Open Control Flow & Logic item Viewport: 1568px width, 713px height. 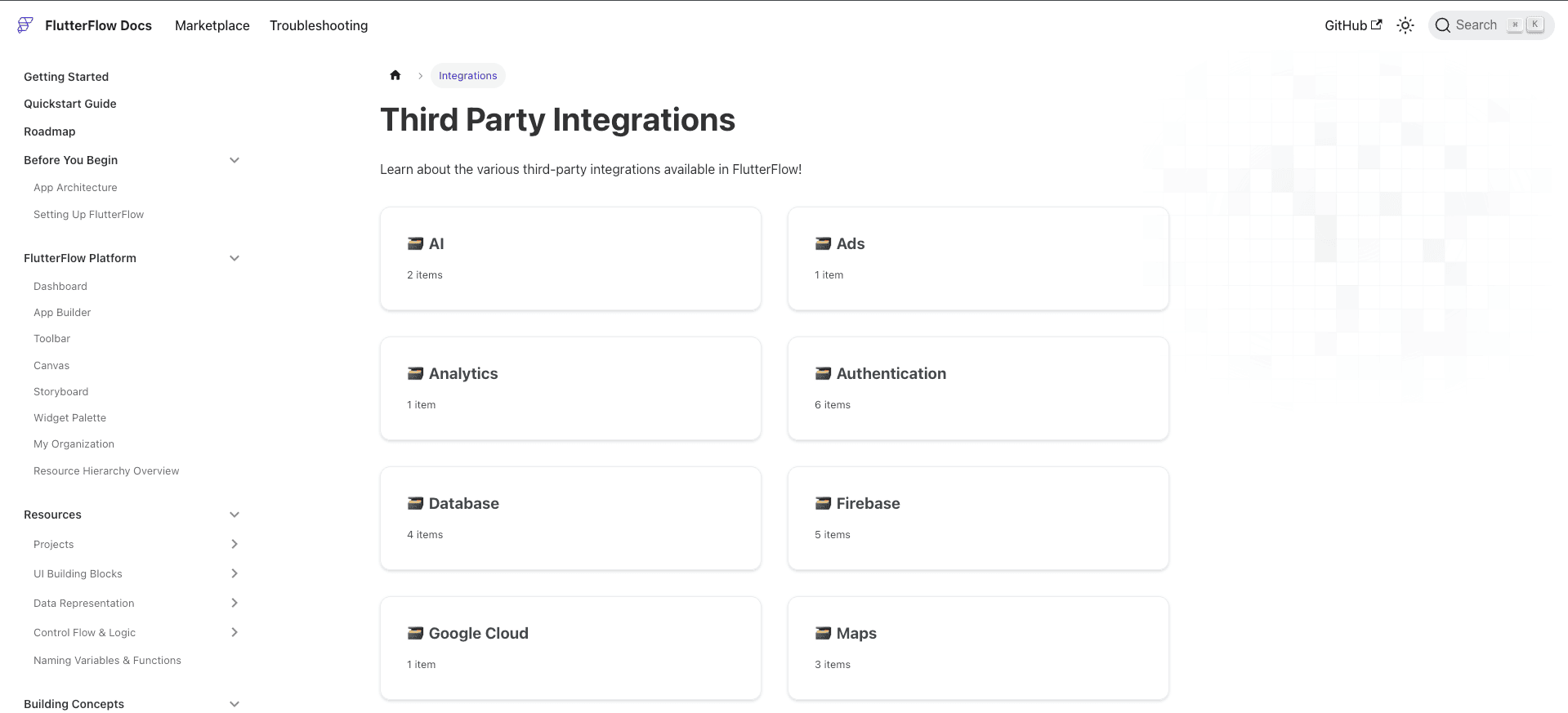[x=85, y=632]
